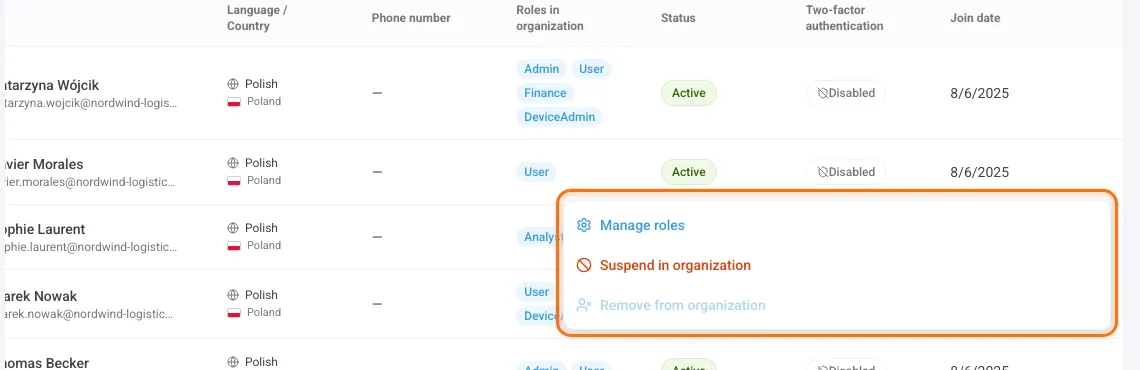The height and width of the screenshot is (370, 1140).
Task: Click the globe icon in Thomas Becker's row
Action: pos(233,362)
